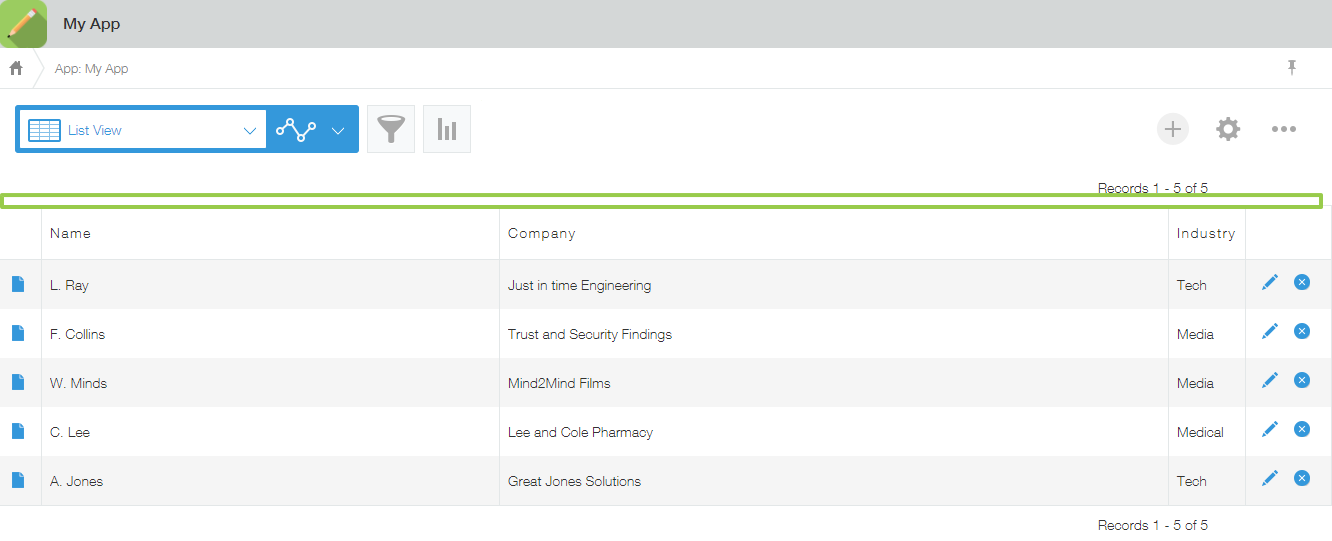Image resolution: width=1332 pixels, height=541 pixels.
Task: Delete the F. Collins record
Action: pyautogui.click(x=1302, y=331)
